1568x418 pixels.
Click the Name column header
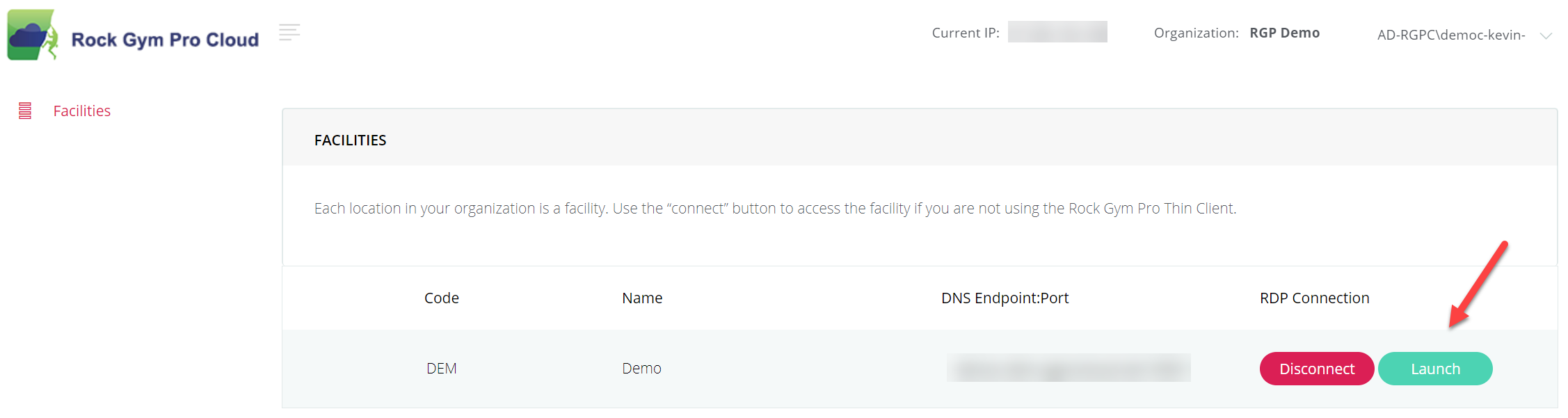pos(642,298)
